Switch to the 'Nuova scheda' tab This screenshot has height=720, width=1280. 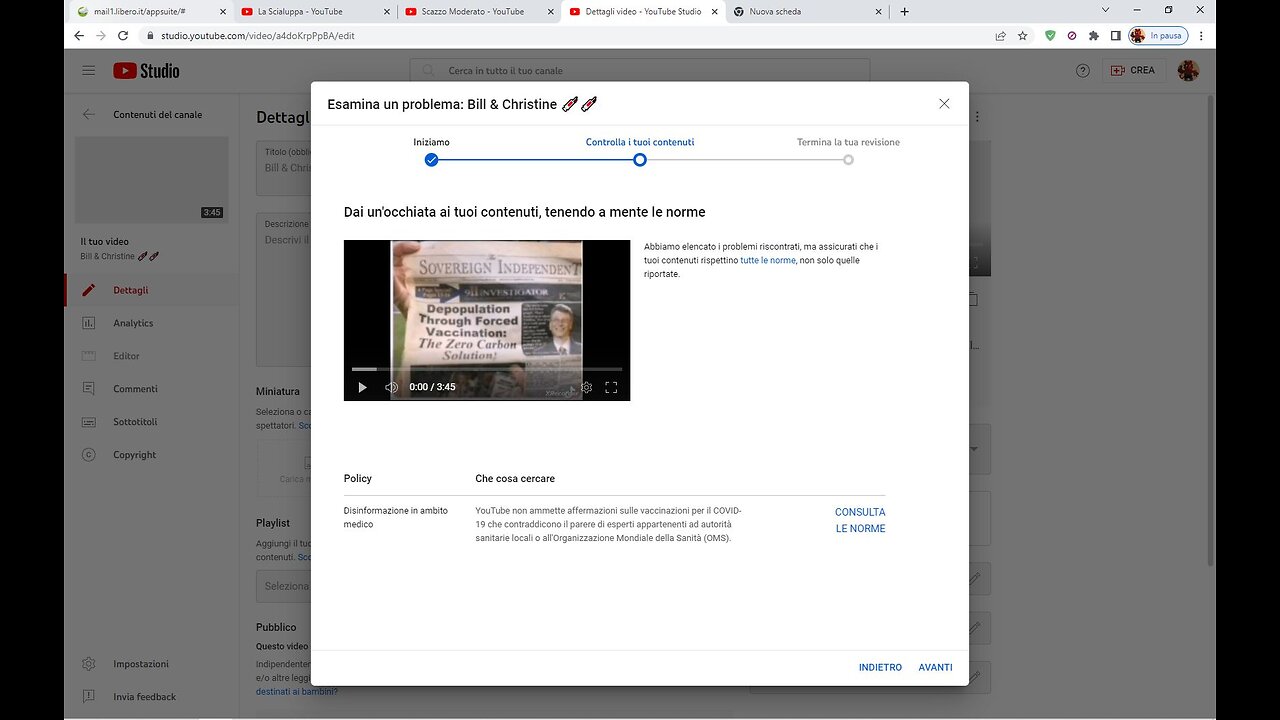775,12
